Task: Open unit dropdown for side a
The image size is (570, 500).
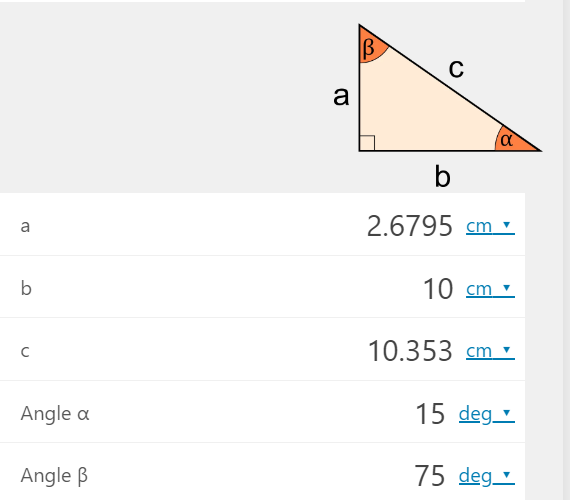Action: coord(490,226)
